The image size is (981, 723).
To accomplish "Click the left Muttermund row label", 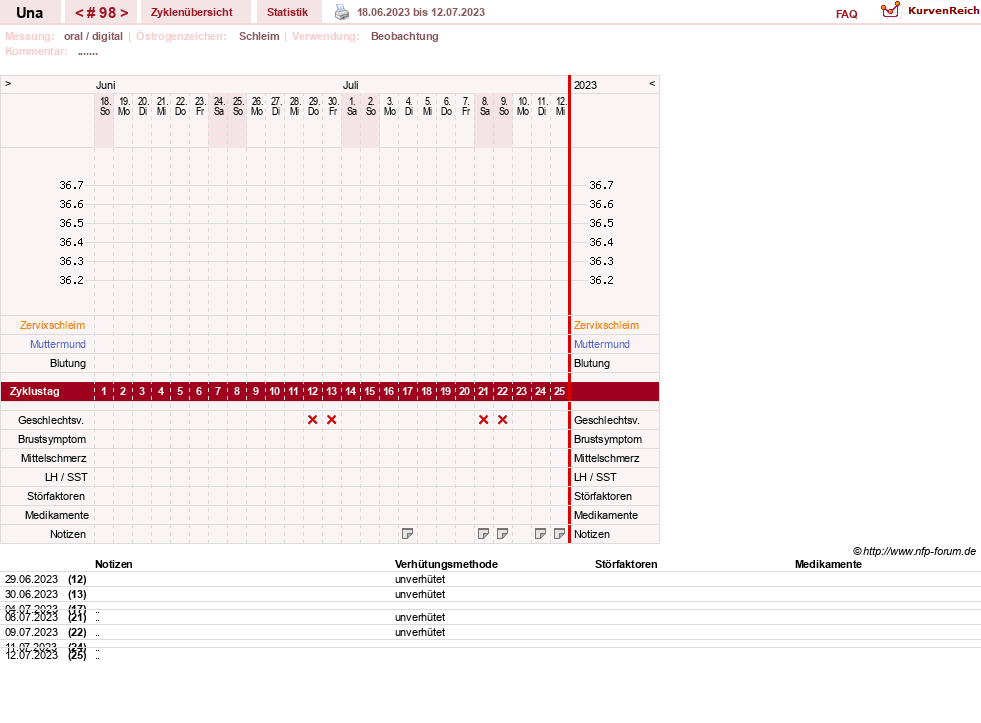I will click(x=58, y=344).
